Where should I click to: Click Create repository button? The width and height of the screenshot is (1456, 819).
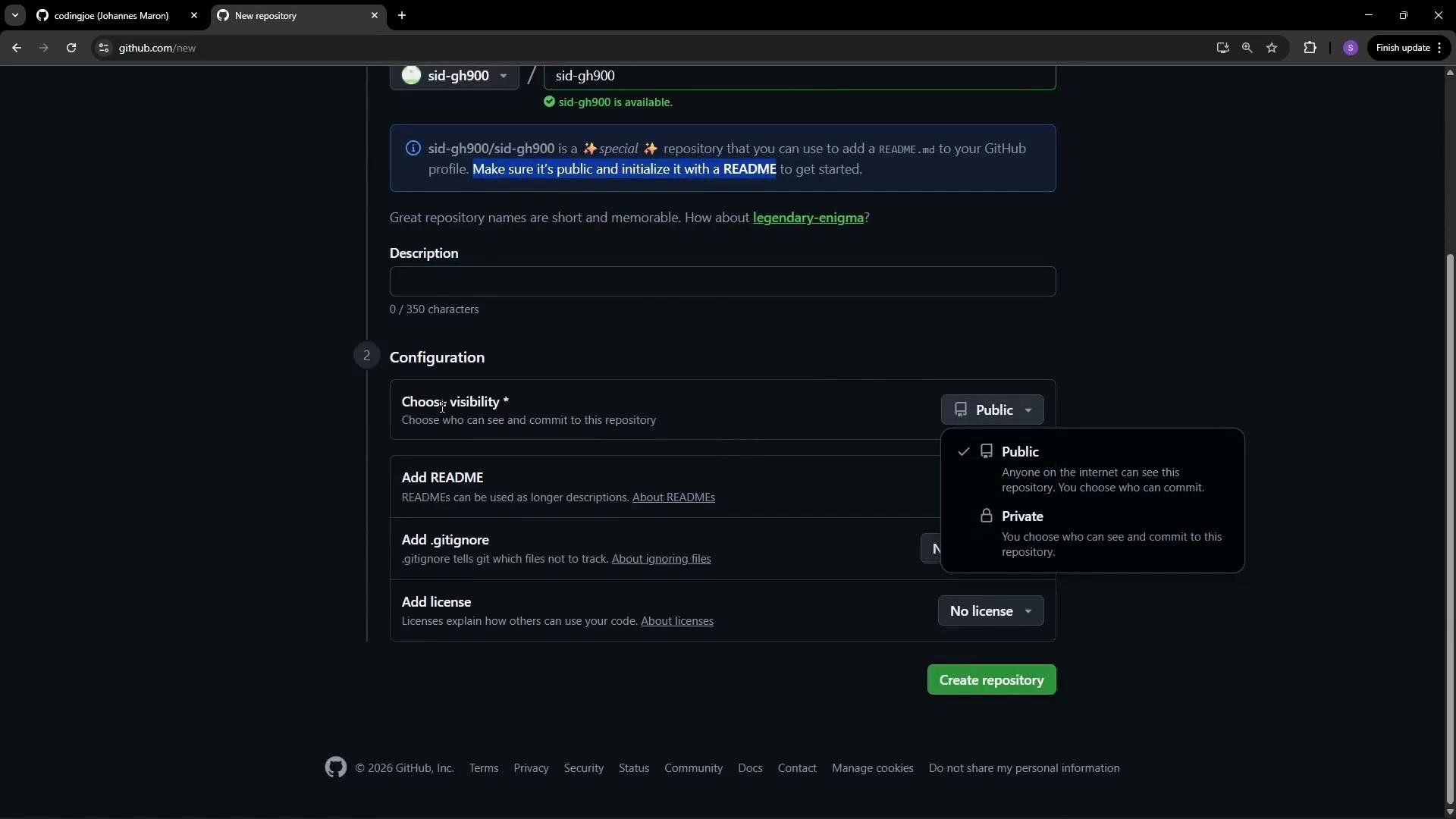coord(991,680)
